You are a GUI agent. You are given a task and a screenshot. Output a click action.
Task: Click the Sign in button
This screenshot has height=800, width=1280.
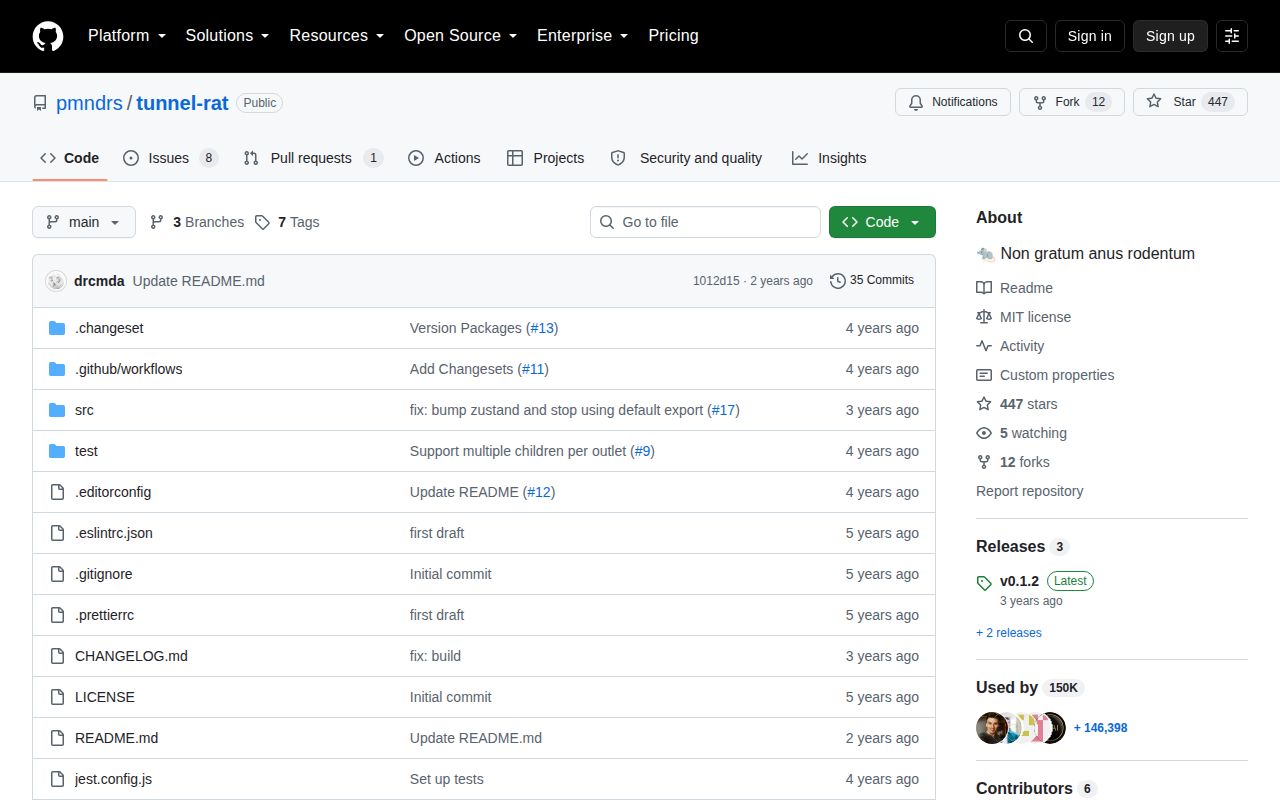(x=1089, y=36)
